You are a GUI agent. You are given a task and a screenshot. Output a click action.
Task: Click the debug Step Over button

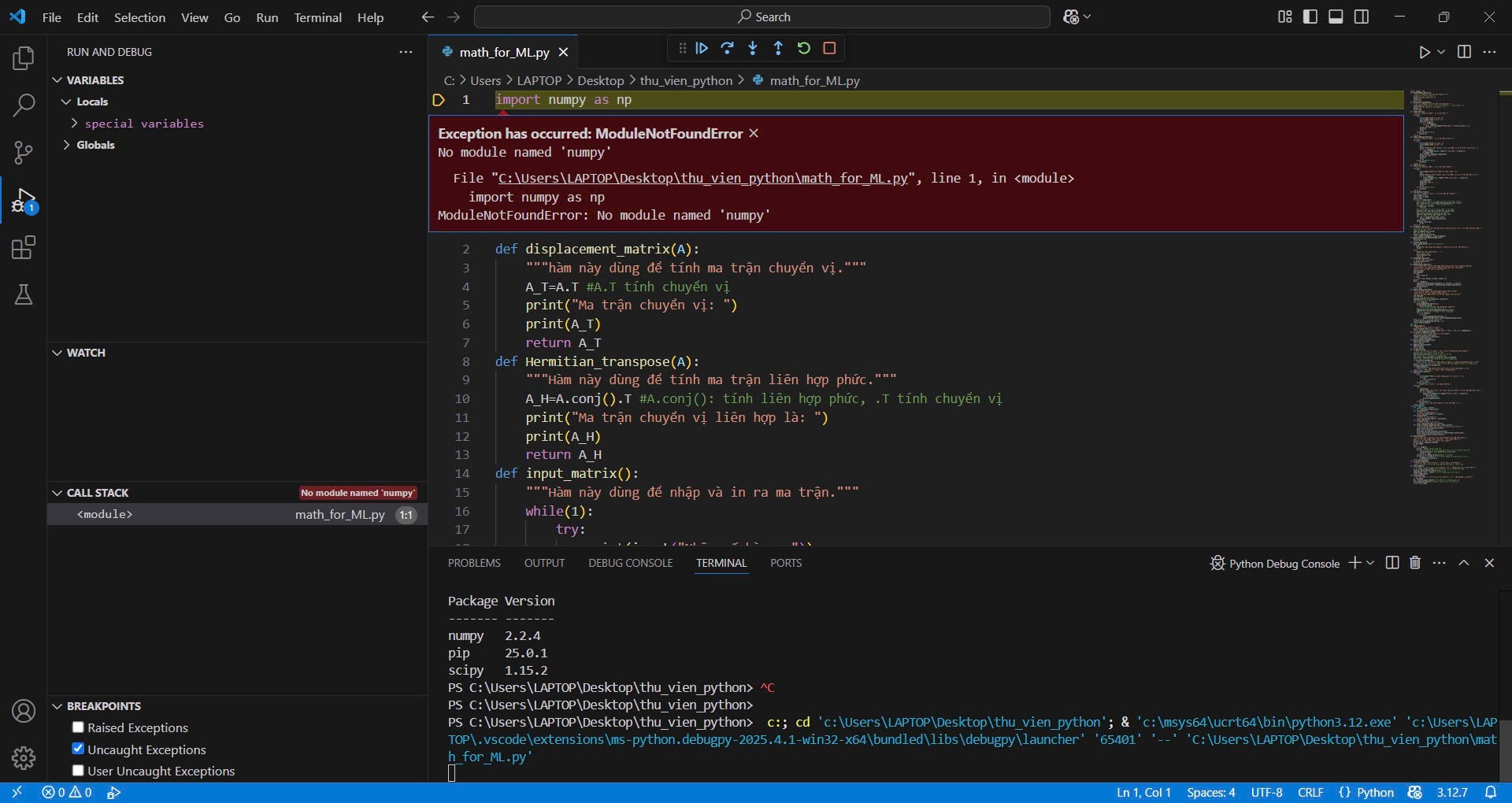tap(727, 48)
